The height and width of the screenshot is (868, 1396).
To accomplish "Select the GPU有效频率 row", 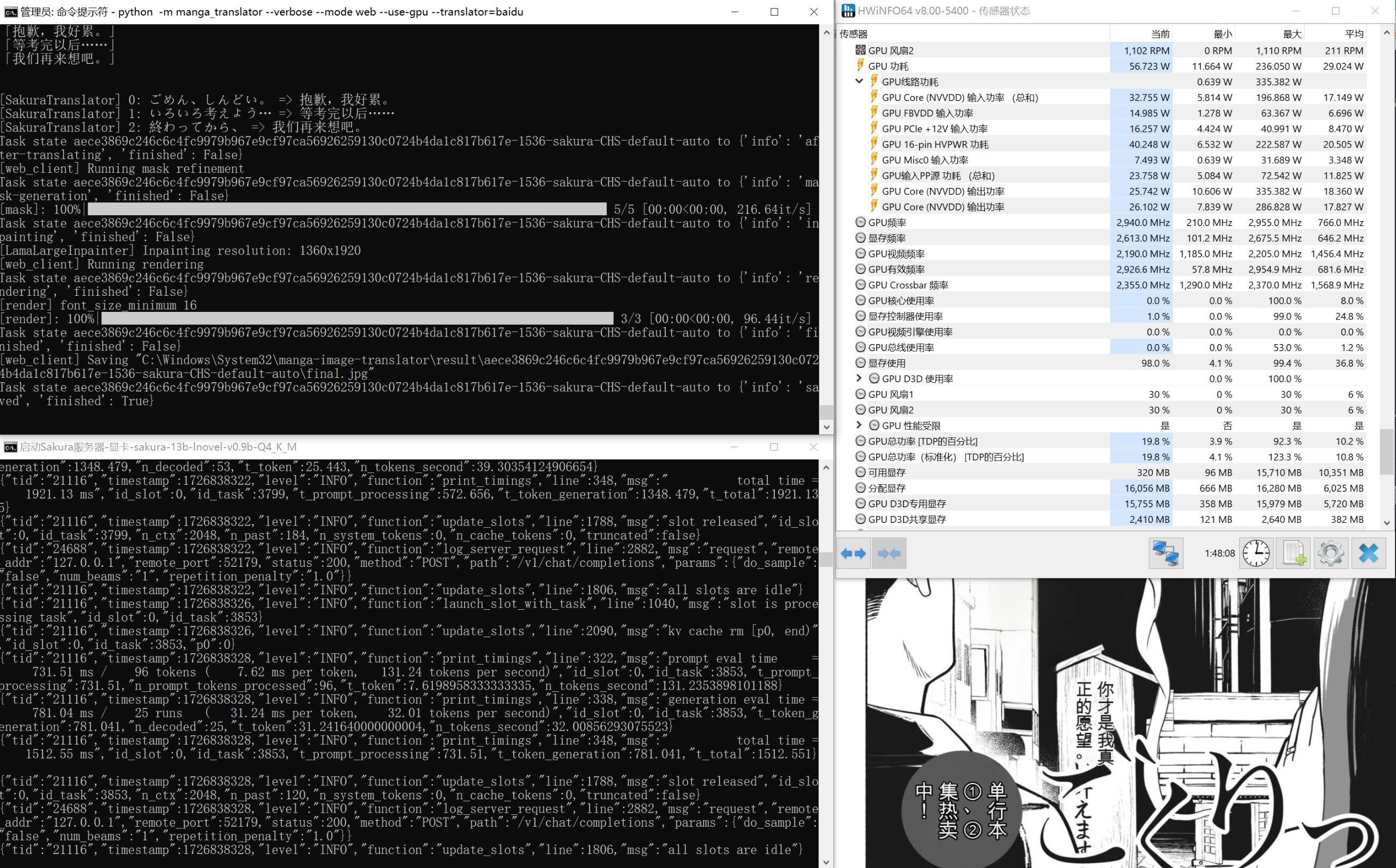I will (x=1101, y=269).
